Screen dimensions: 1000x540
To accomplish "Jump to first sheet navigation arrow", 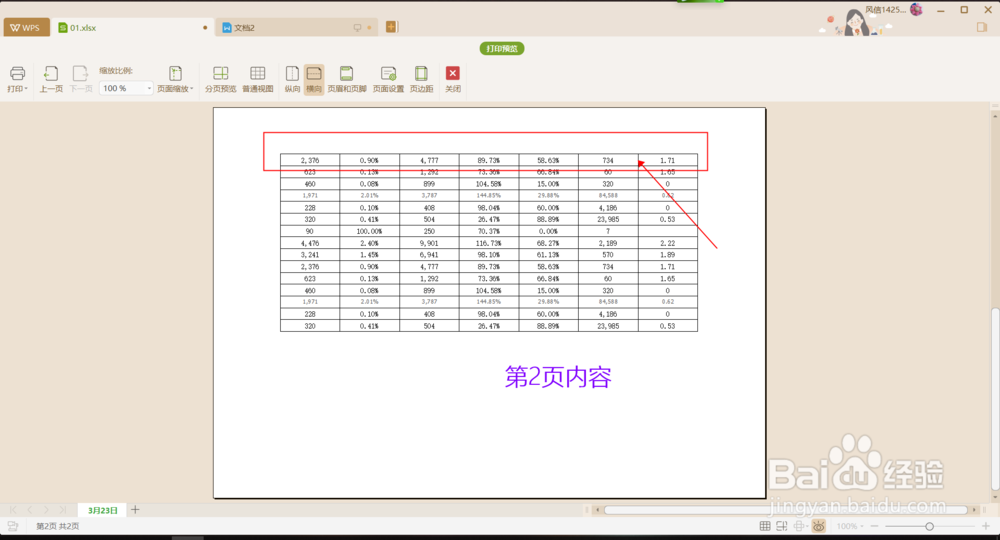I will (13, 510).
